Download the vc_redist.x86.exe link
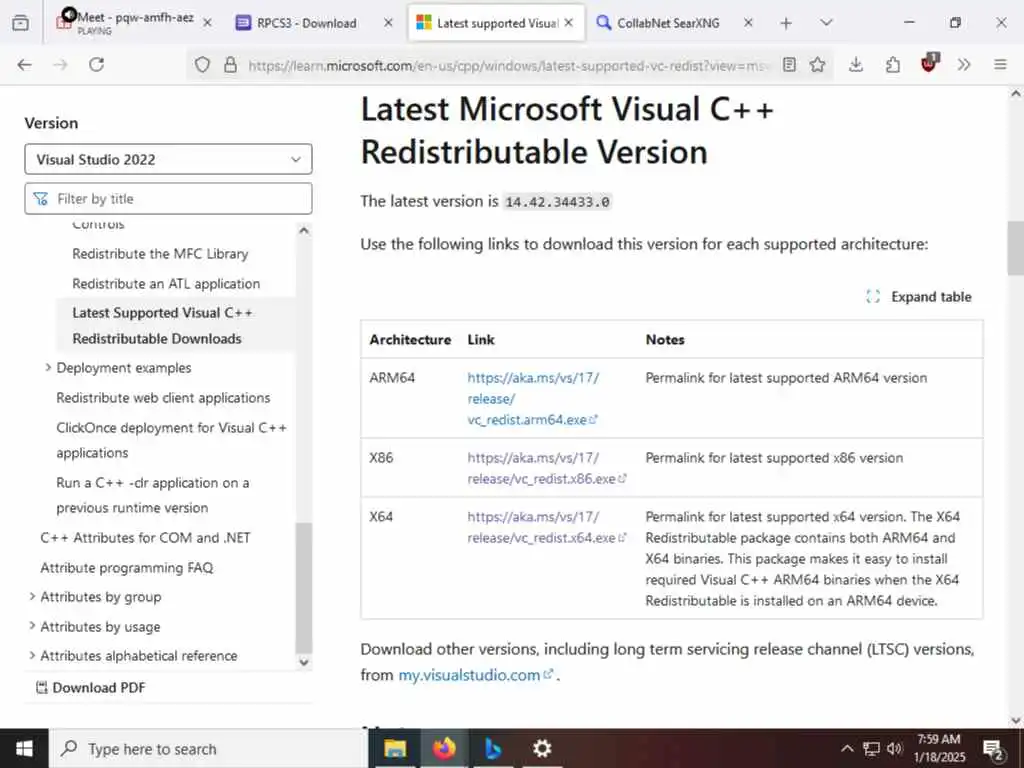 point(547,468)
